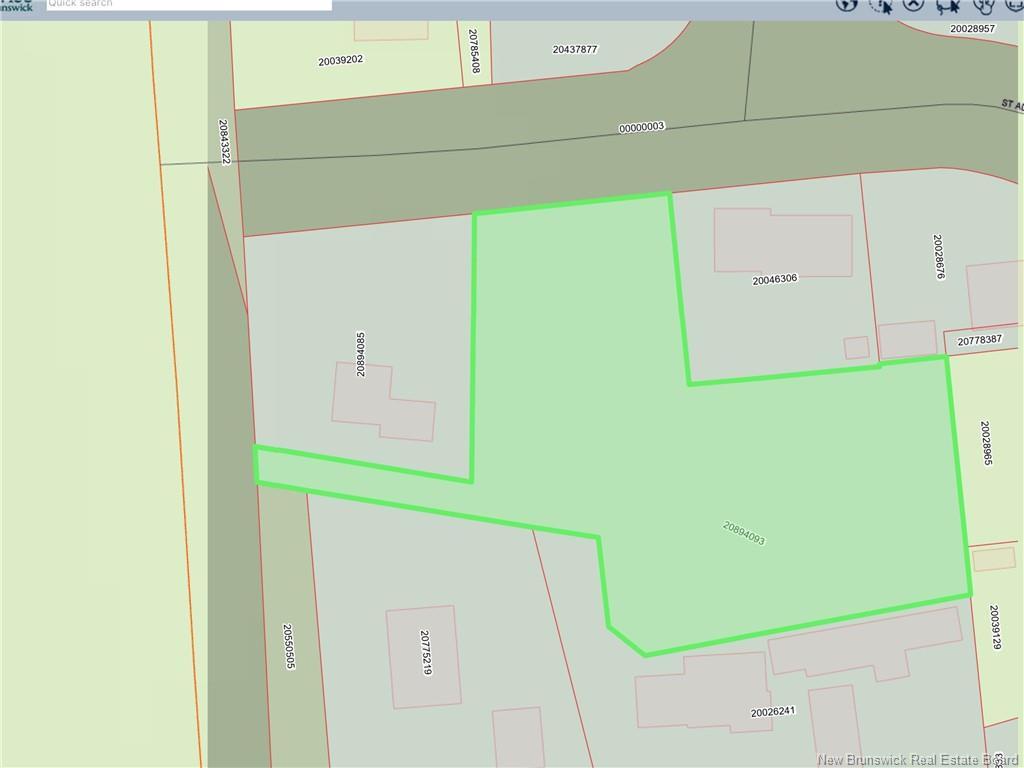Image resolution: width=1024 pixels, height=768 pixels.
Task: Click the toolbar icon right of the line selection tool
Action: click(x=982, y=5)
